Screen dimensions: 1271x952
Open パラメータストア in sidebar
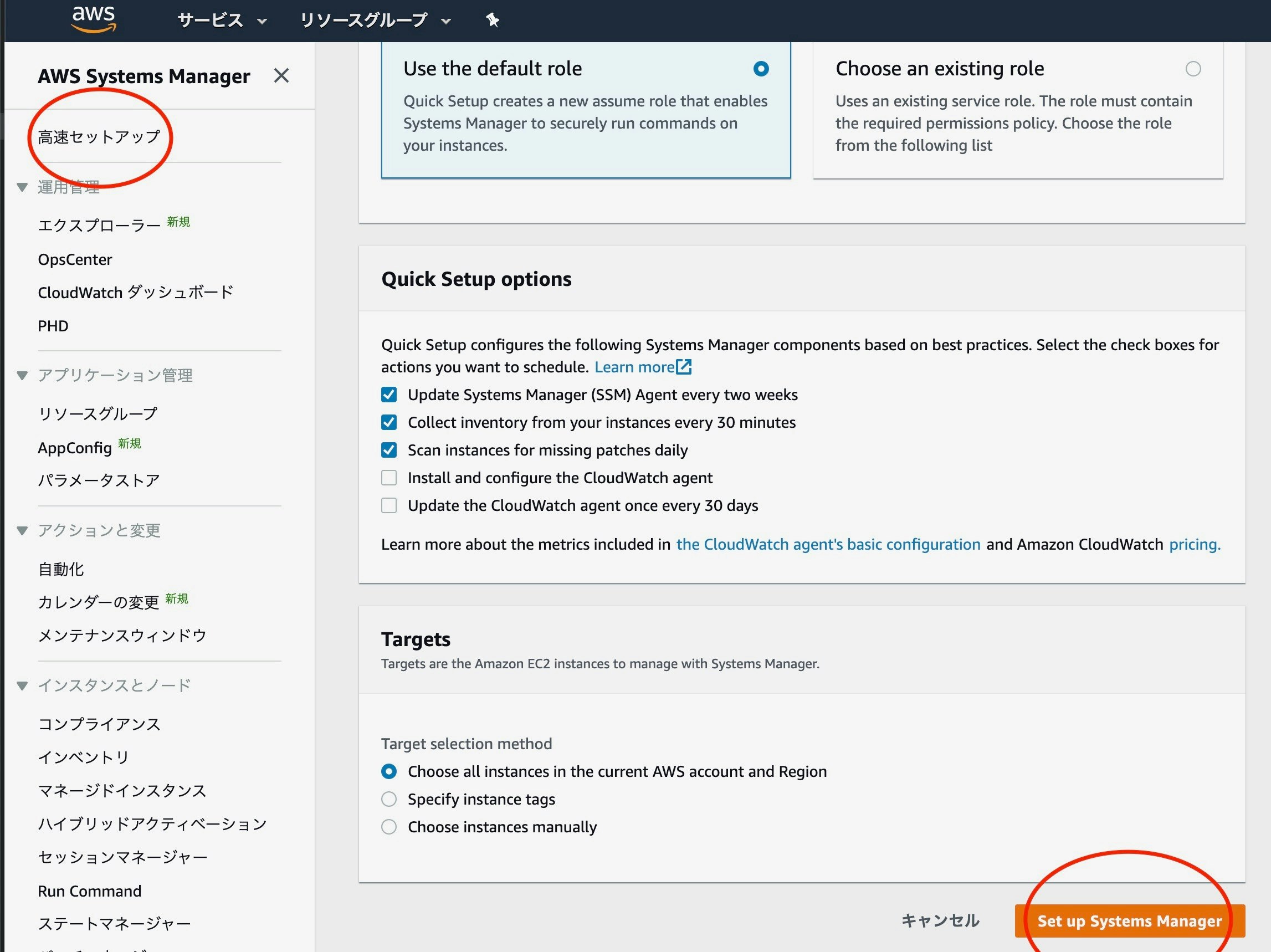99,480
